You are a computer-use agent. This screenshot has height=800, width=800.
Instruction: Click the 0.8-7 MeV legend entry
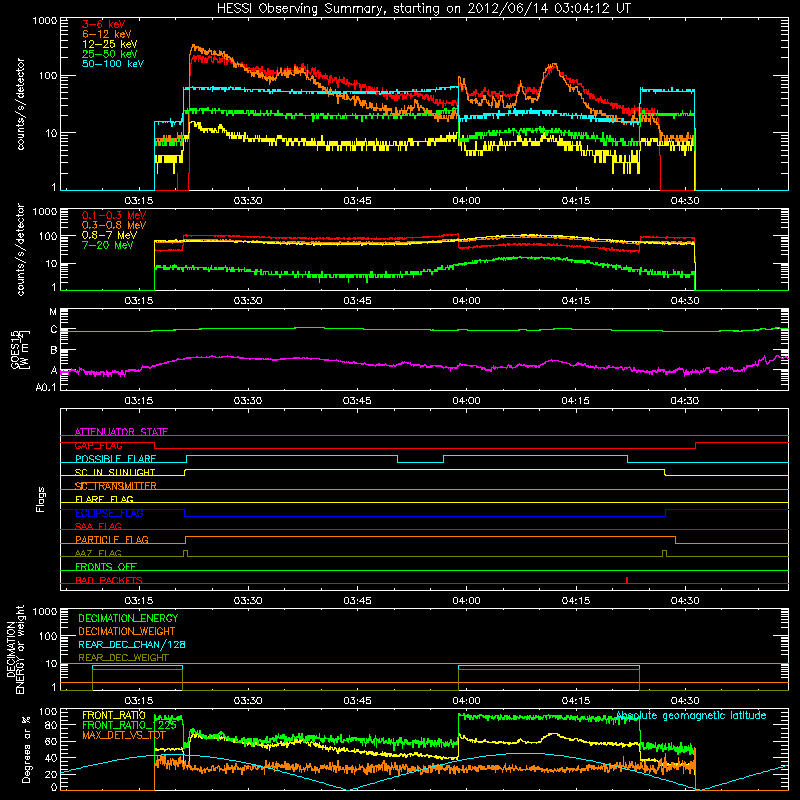(x=109, y=235)
